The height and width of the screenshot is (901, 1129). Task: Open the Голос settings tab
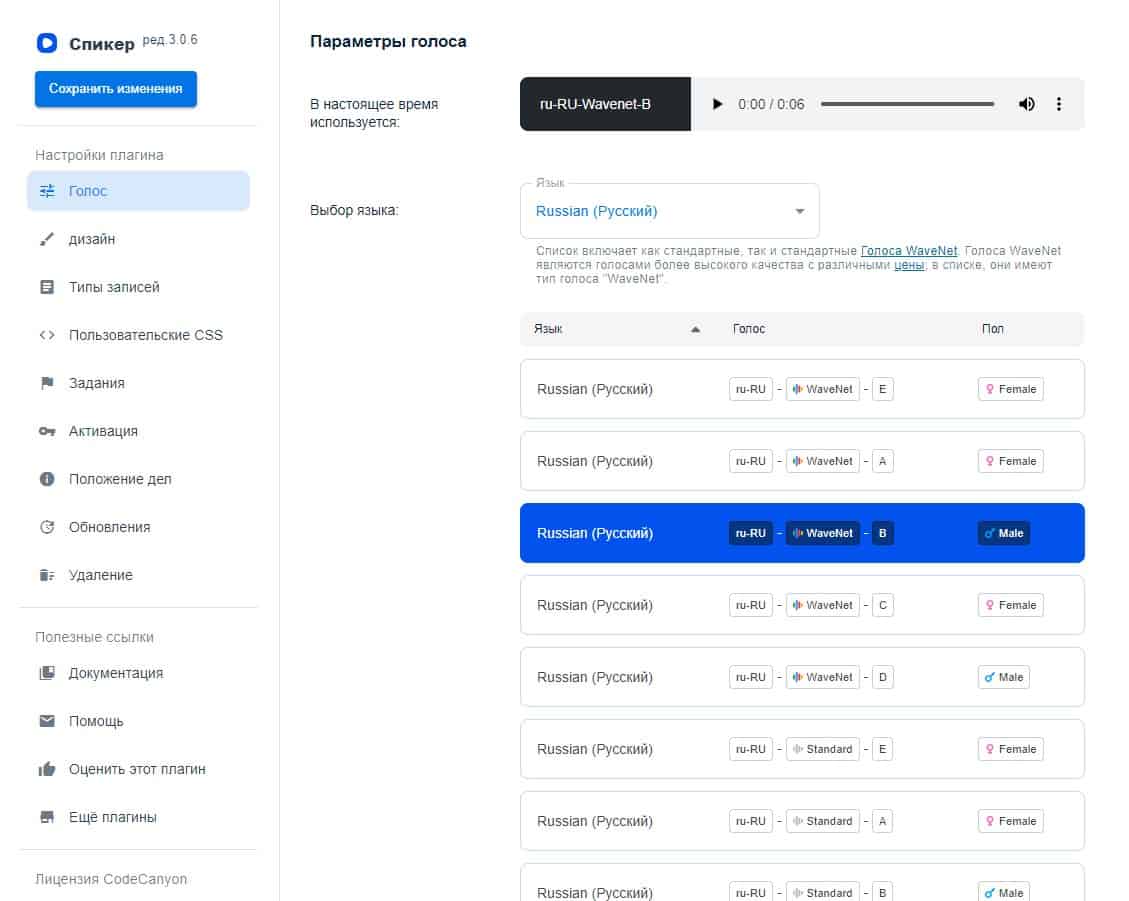(x=138, y=191)
